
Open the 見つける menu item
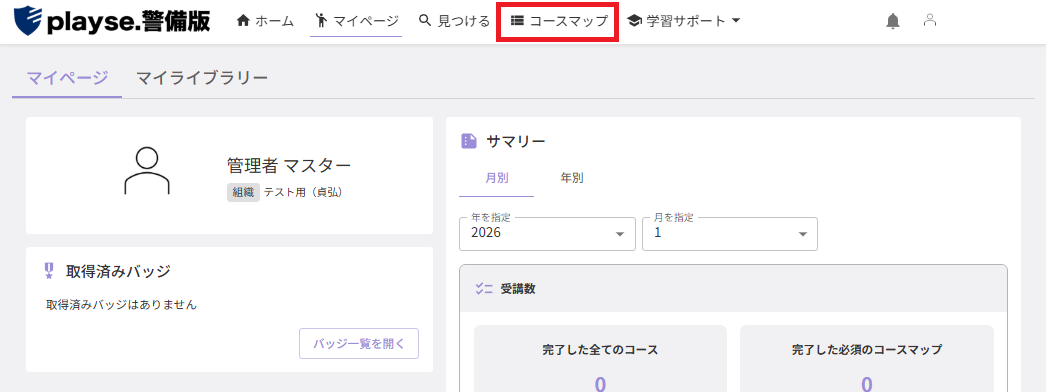[454, 21]
